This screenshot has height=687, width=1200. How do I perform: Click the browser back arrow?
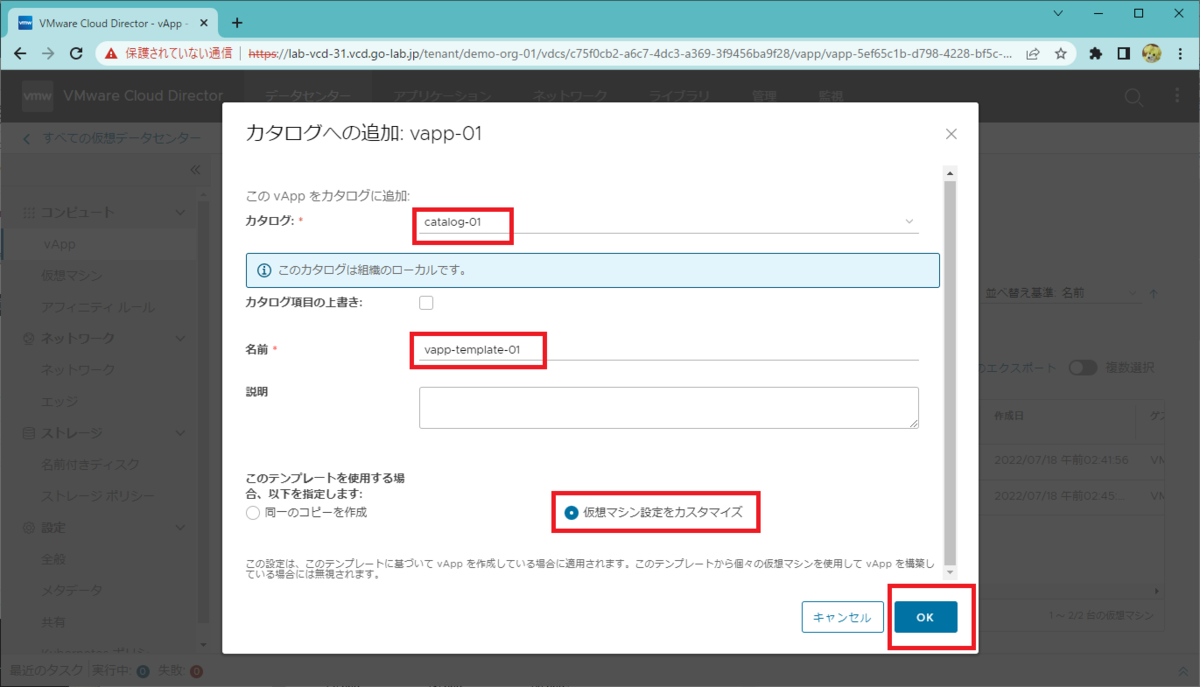tap(20, 53)
